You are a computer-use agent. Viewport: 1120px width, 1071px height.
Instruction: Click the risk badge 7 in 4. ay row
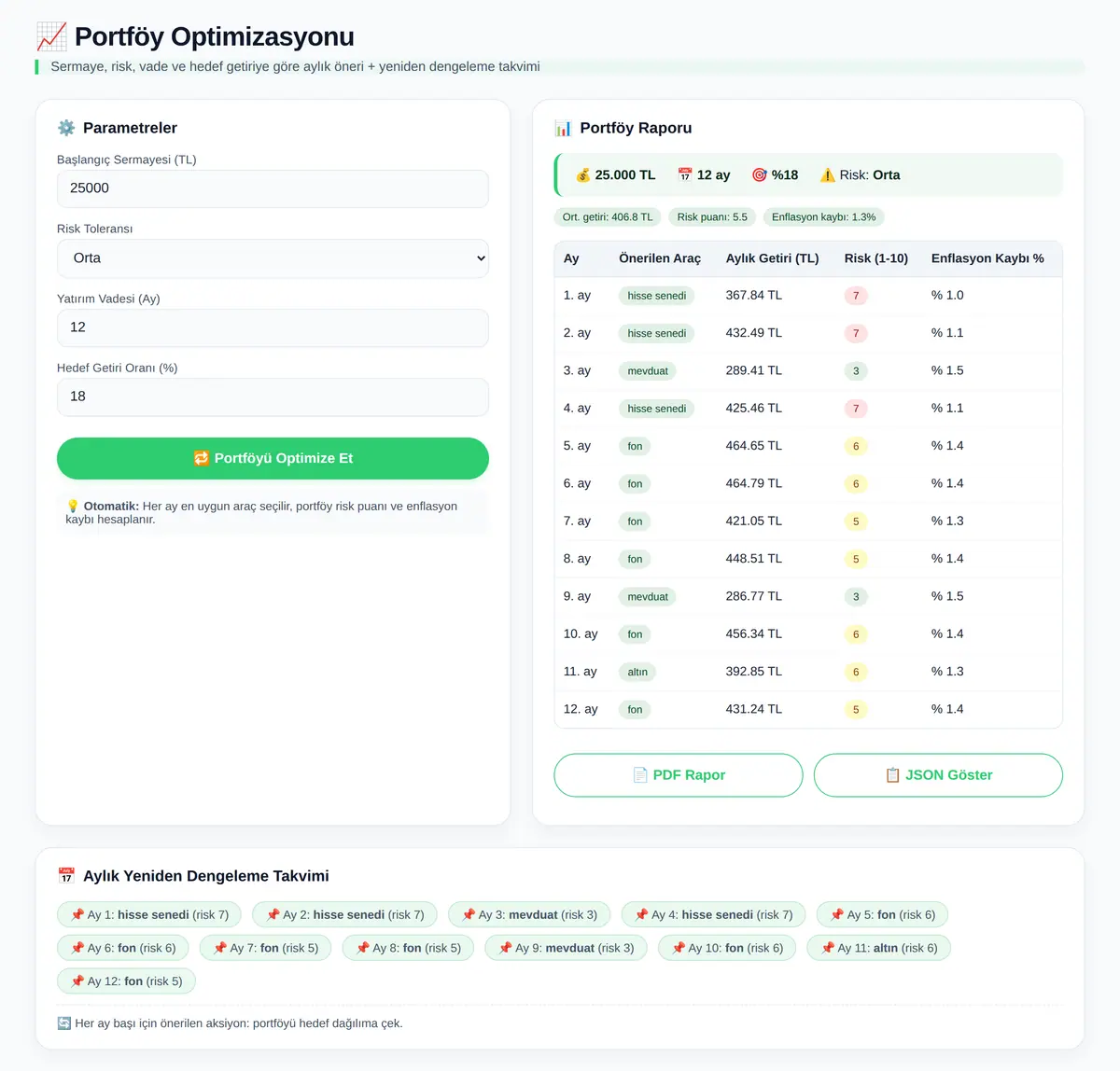coord(856,409)
